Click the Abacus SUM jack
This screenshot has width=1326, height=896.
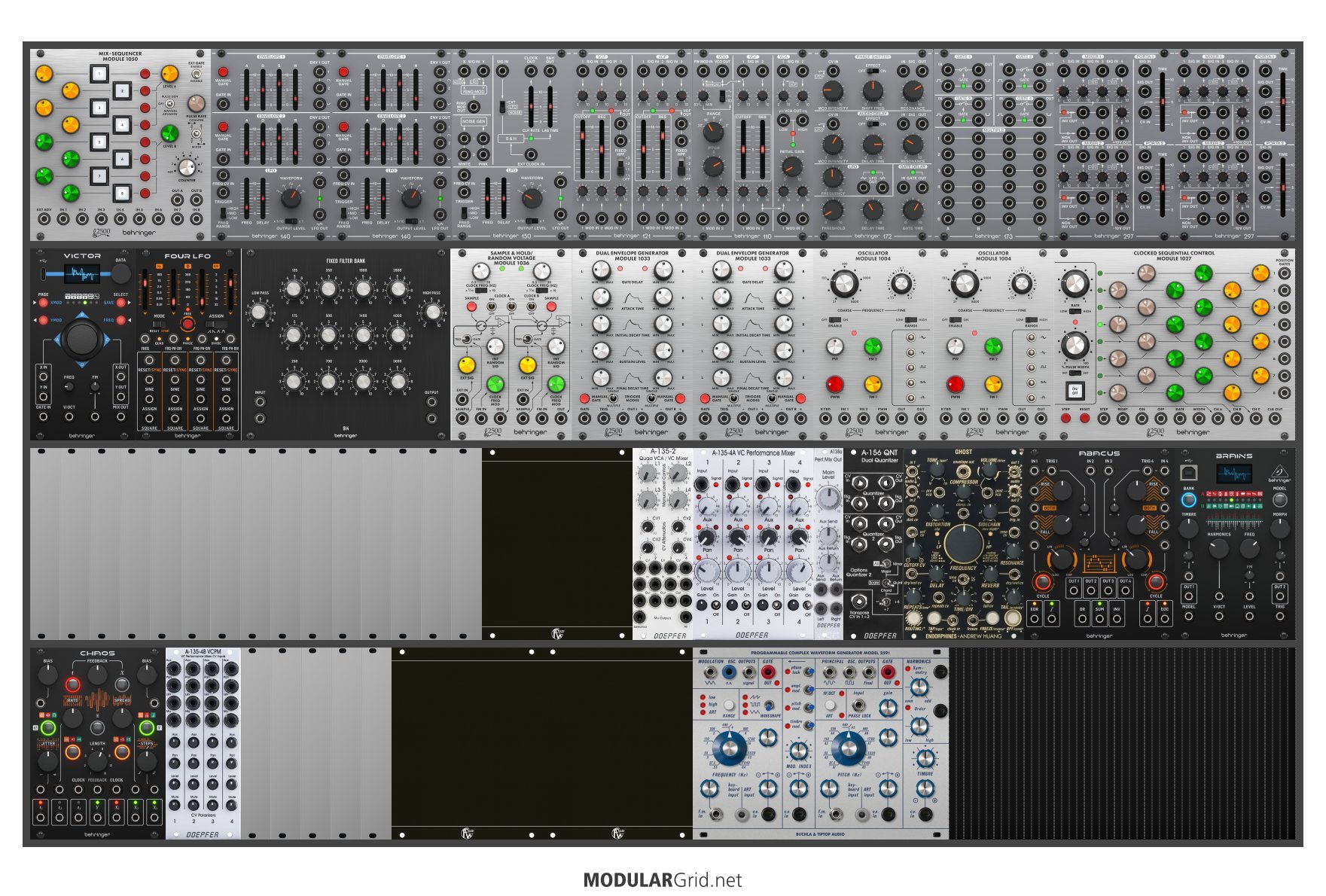pyautogui.click(x=1099, y=618)
